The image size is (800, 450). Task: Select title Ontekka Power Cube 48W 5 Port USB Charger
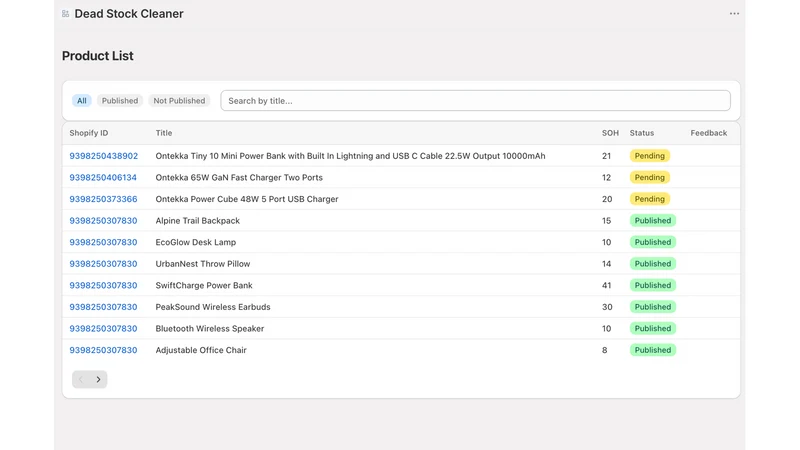coord(247,199)
